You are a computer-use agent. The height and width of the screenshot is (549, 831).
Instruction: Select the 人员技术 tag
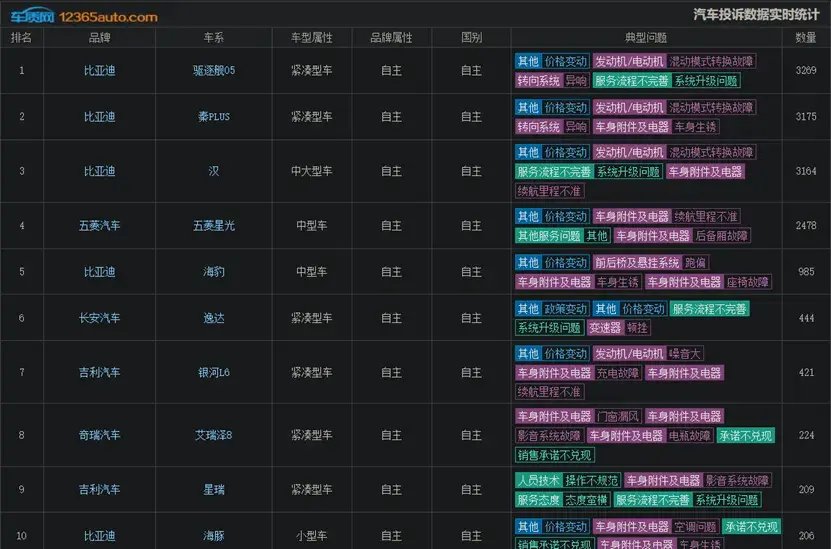coord(538,481)
